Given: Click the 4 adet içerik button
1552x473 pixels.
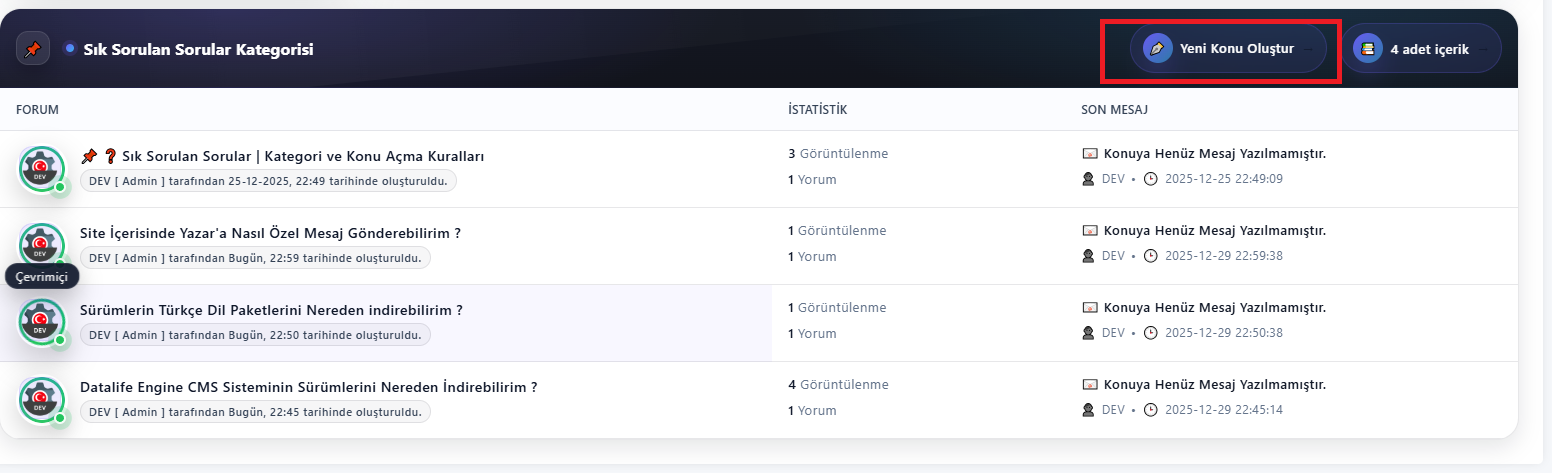Looking at the screenshot, I should (1421, 48).
